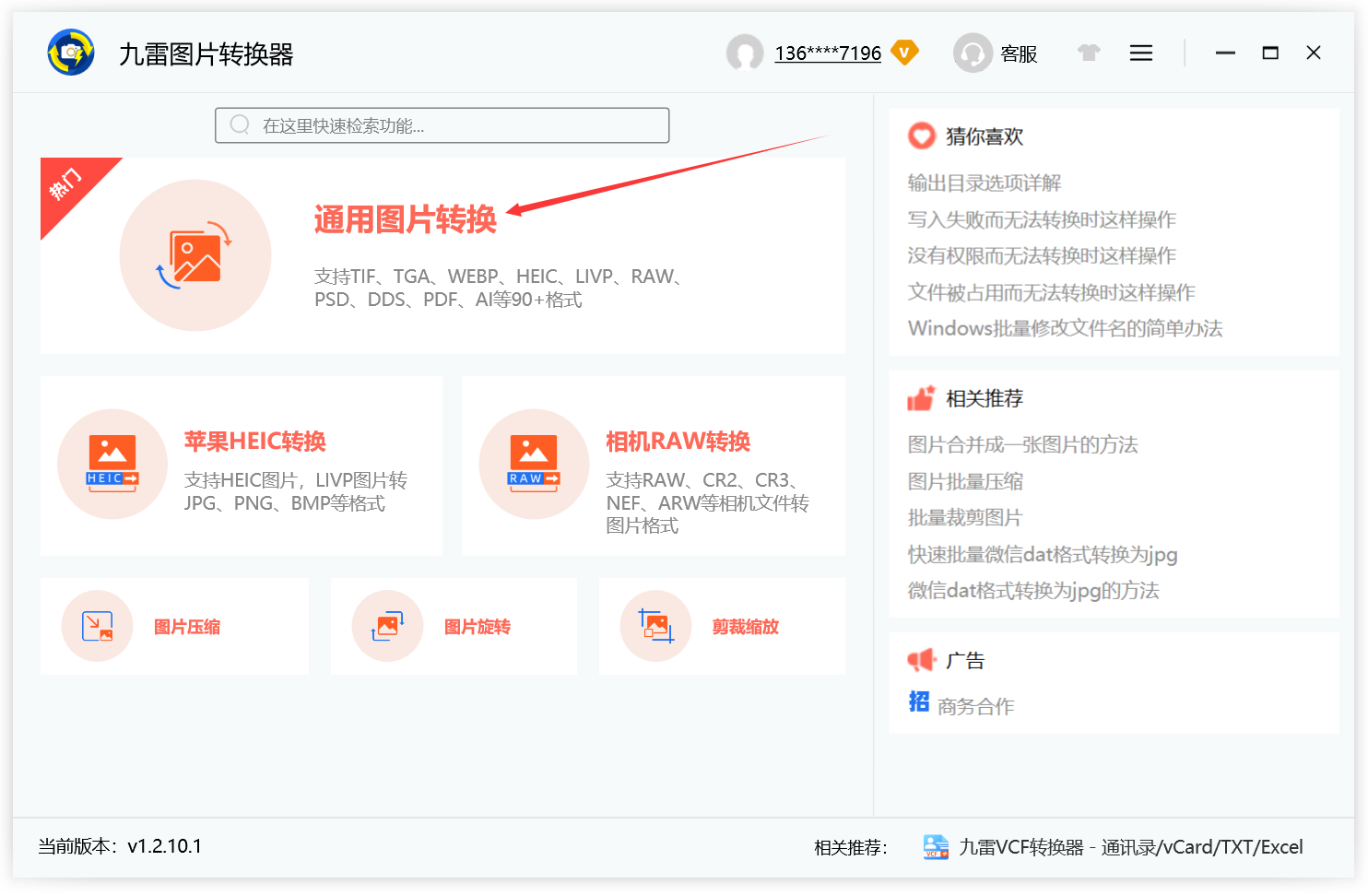Click the 苹果HEIC转换 title

(255, 442)
